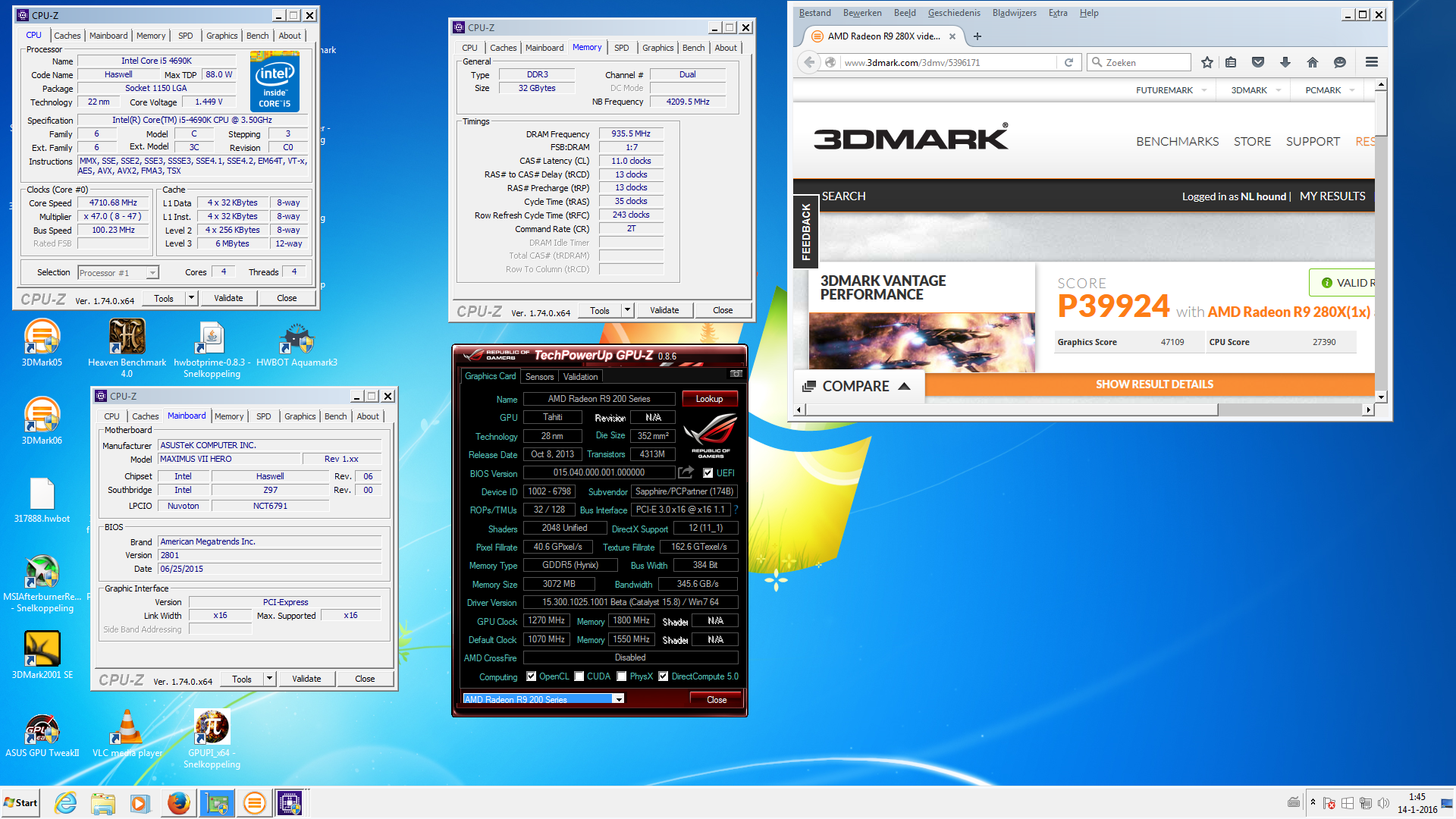Select the GPUPI_x64 shortcut icon
The height and width of the screenshot is (819, 1456).
click(x=212, y=739)
